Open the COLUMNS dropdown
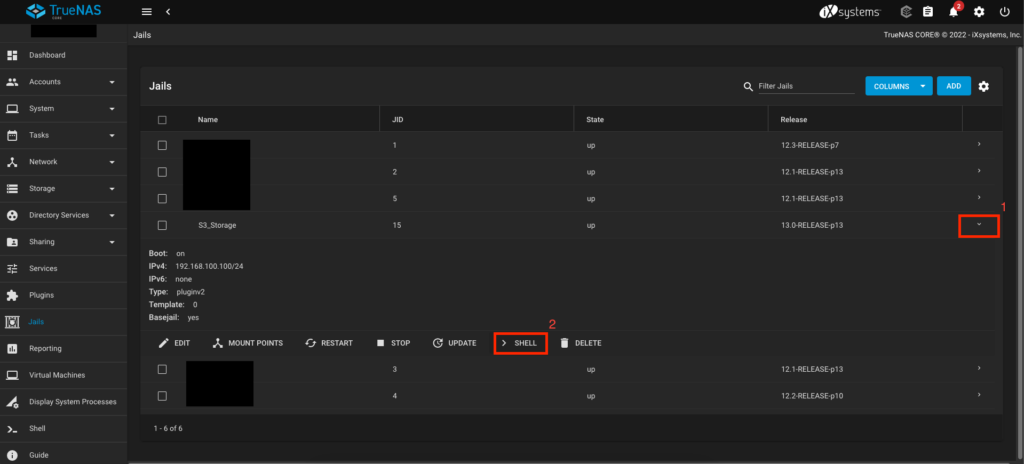The height and width of the screenshot is (464, 1024). (898, 87)
